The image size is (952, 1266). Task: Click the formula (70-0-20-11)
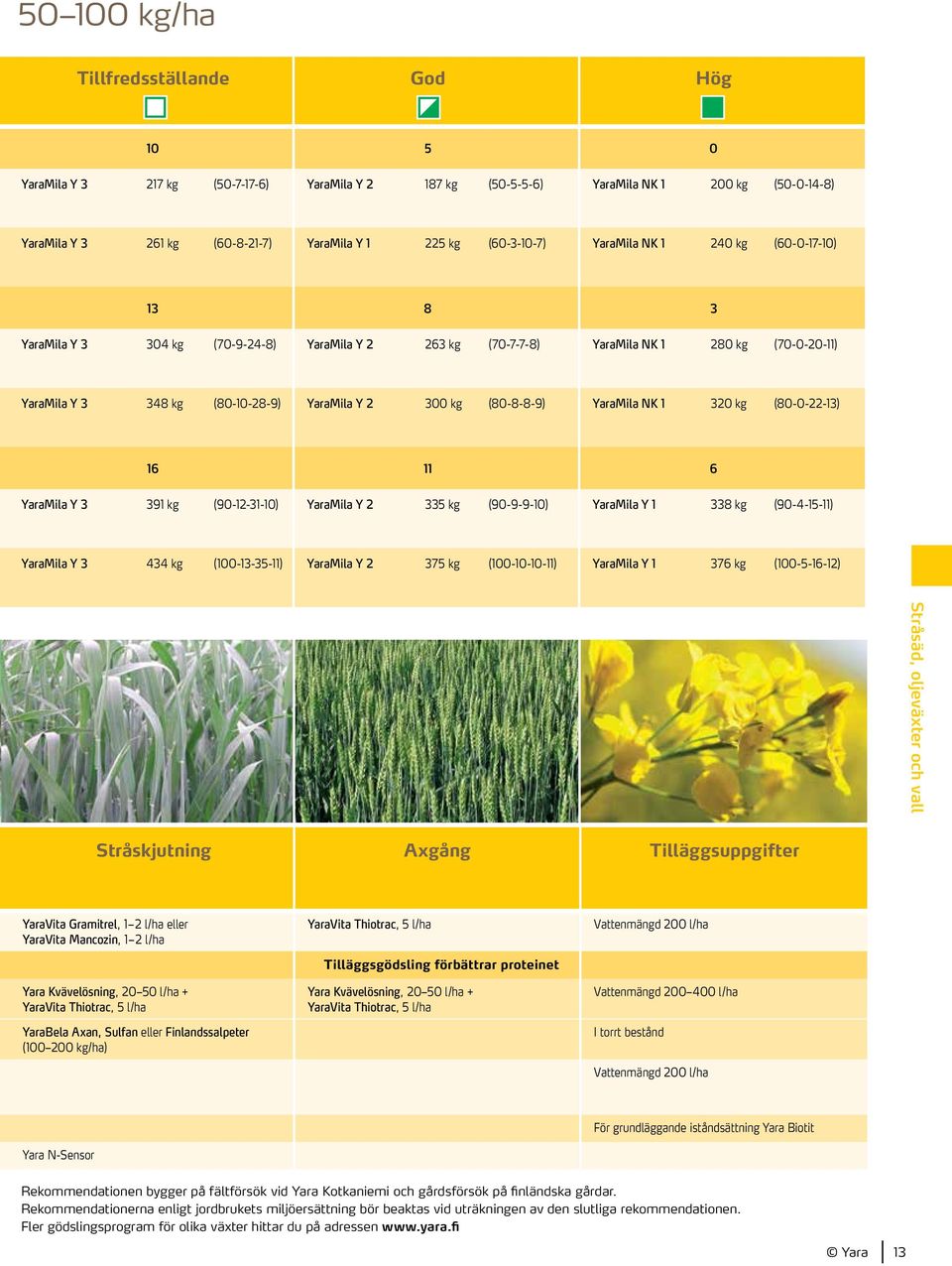coord(805,344)
